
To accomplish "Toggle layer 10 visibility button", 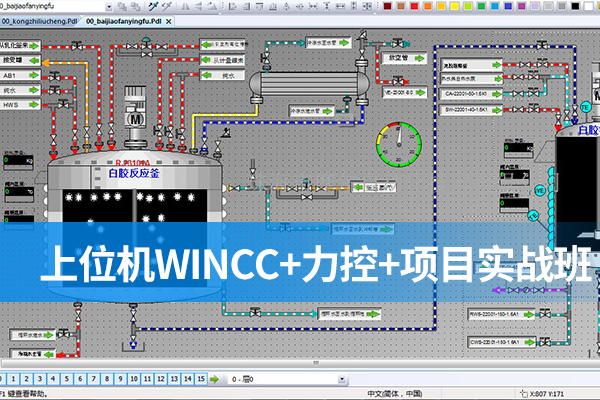I will (134, 379).
